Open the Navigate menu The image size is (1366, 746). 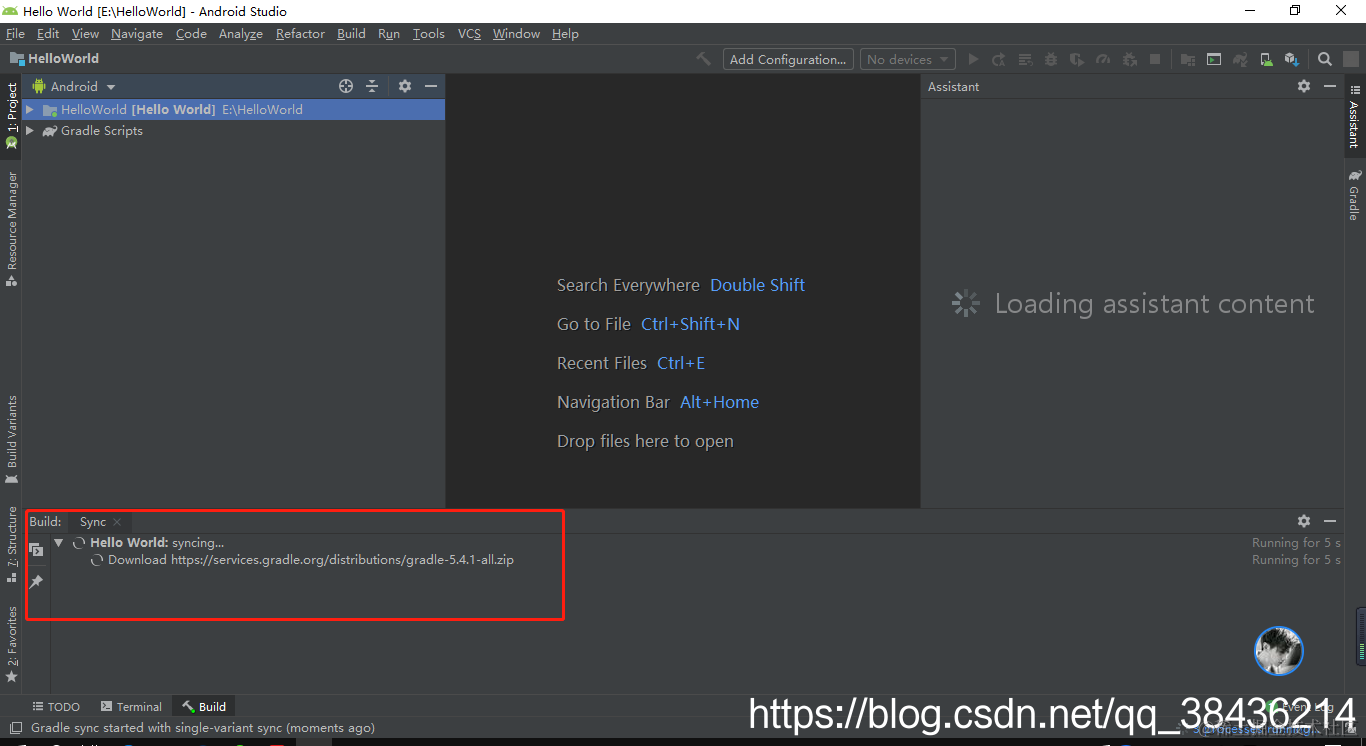coord(137,33)
